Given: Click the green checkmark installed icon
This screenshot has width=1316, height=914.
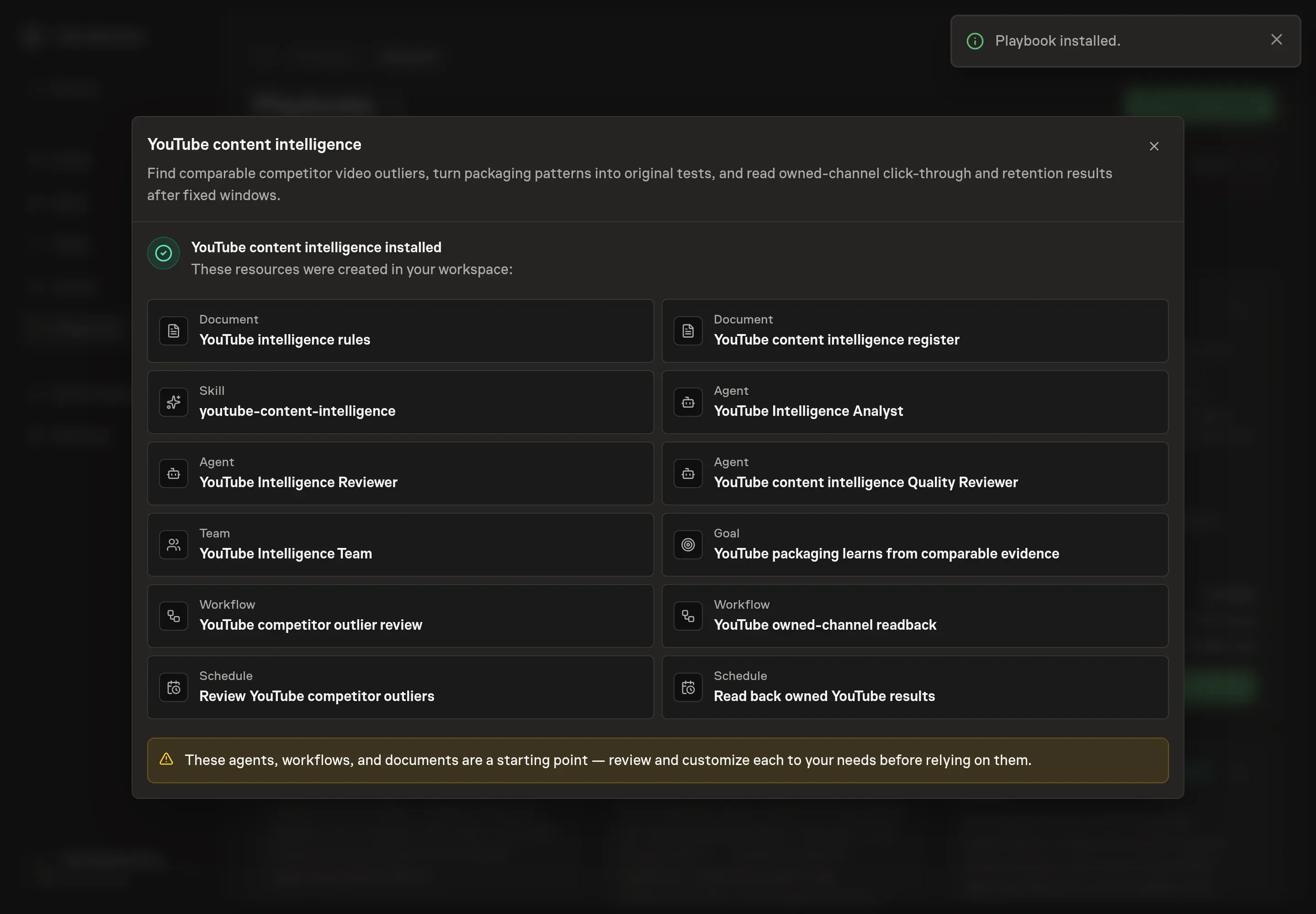Looking at the screenshot, I should coord(164,253).
